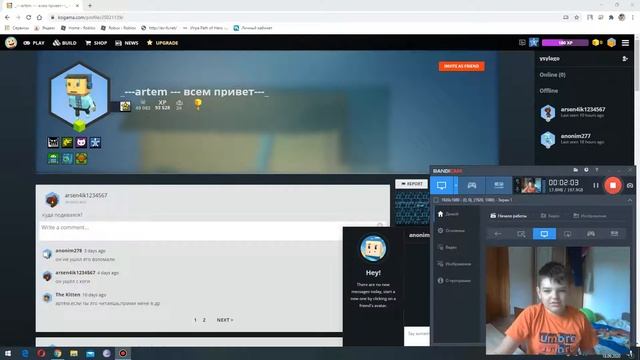Viewport: 640px width, 360px height.
Task: Click the INVITE AS FRIEND button
Action: (x=462, y=66)
